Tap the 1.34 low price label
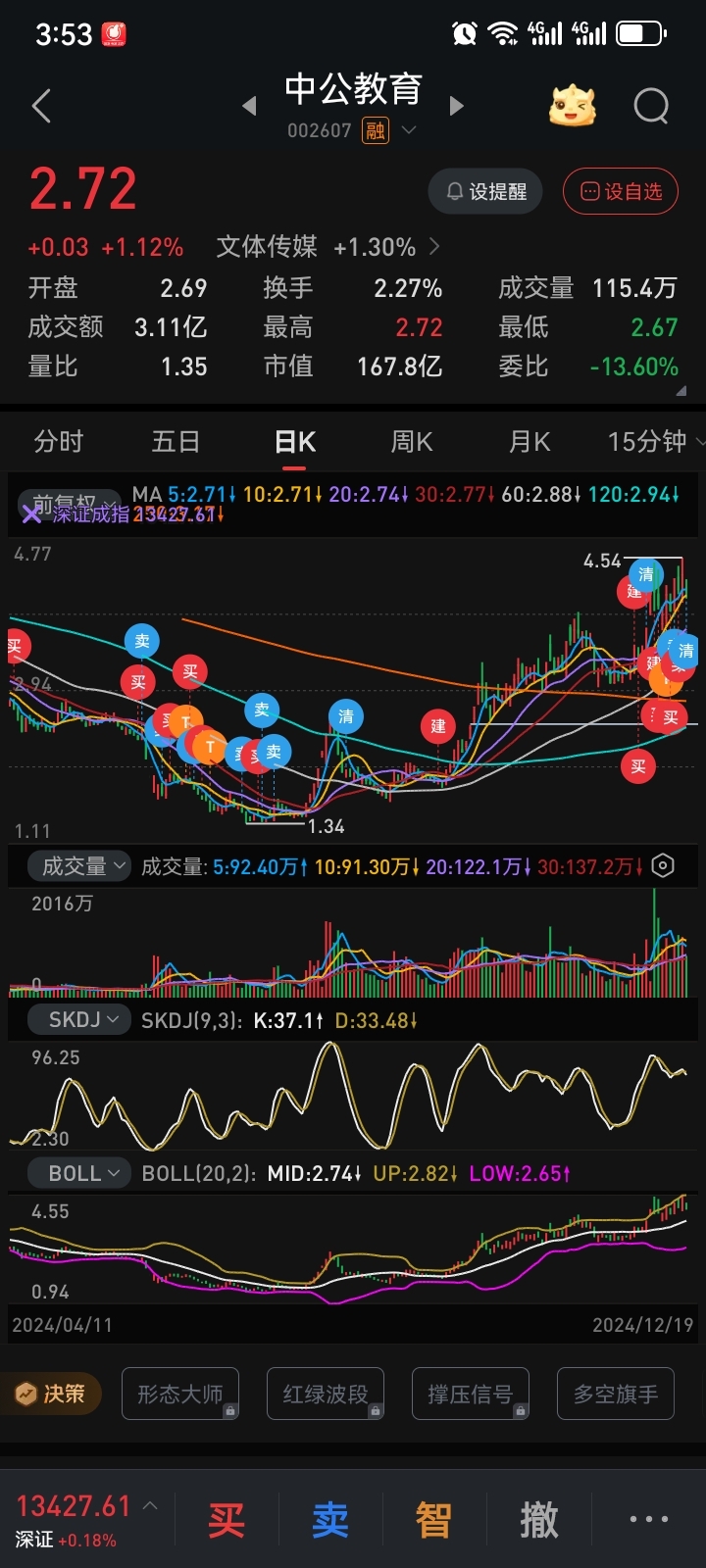Screen dimensions: 706x1568 [327, 827]
